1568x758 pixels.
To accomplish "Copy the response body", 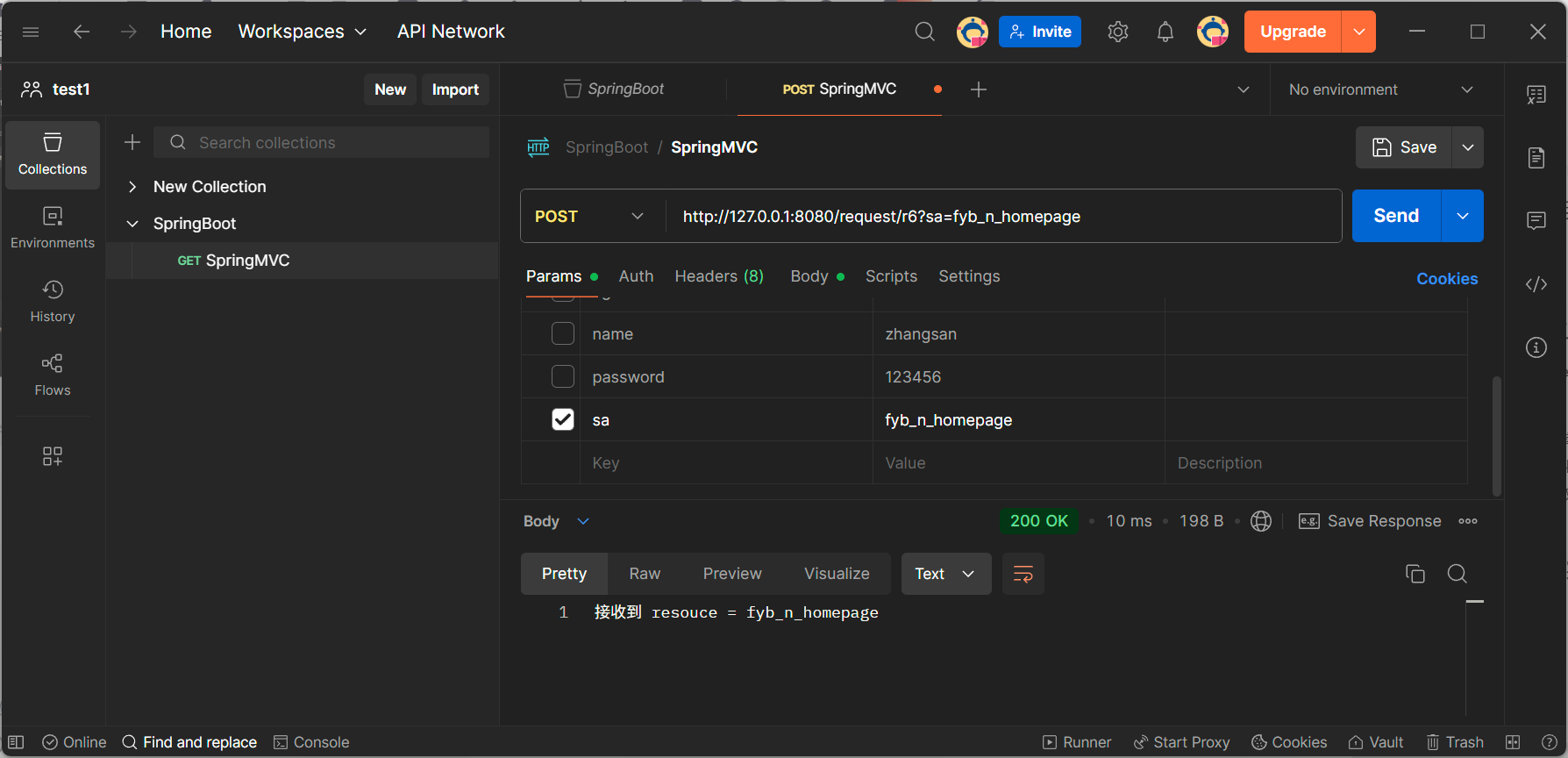I will pos(1415,574).
